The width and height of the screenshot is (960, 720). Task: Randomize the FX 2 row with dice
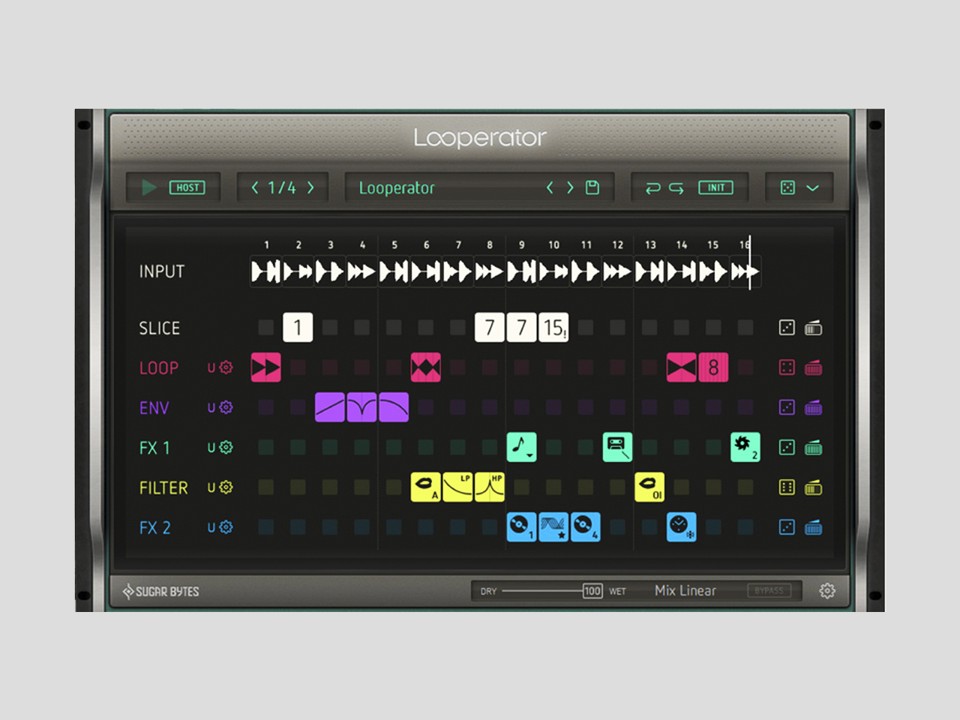(x=787, y=527)
